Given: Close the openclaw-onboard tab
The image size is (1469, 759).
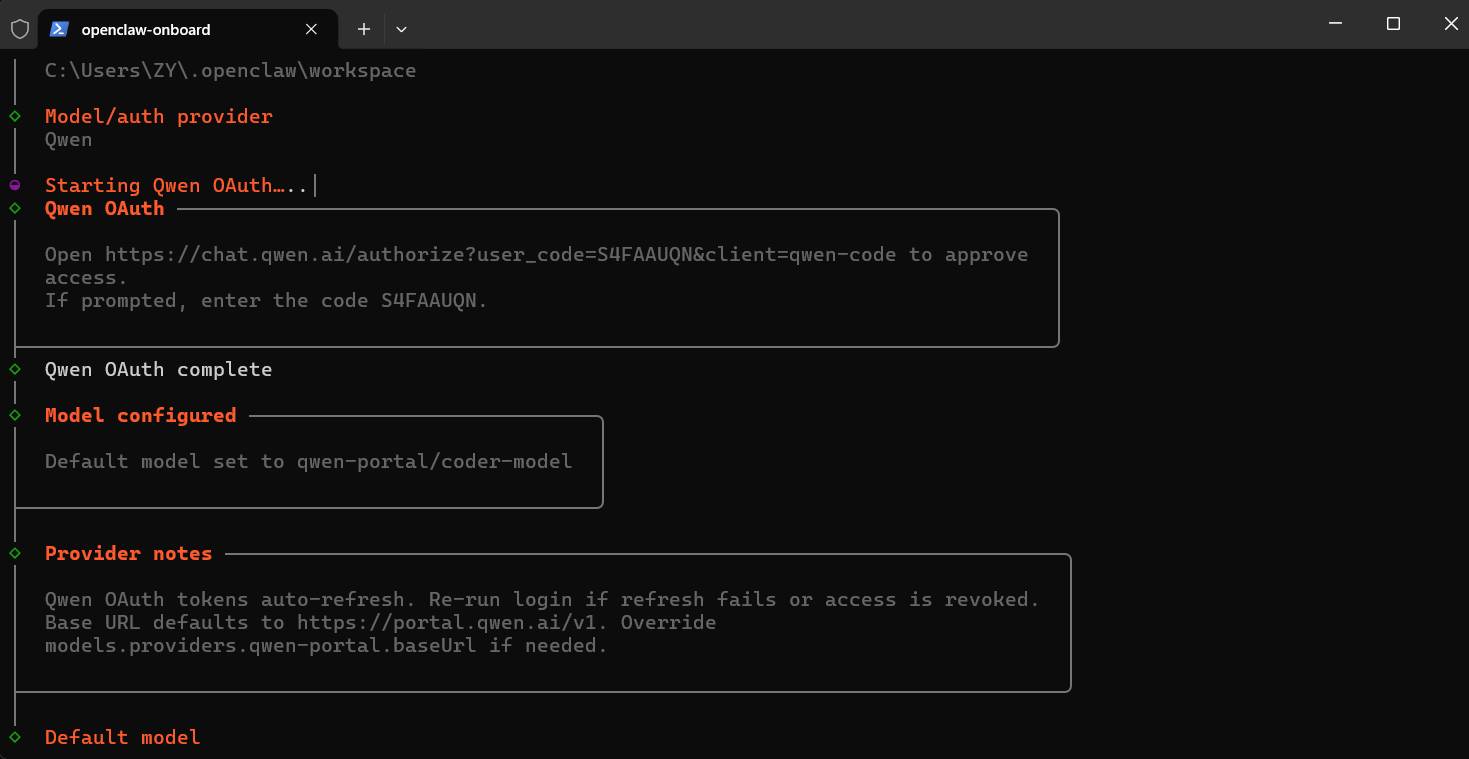Looking at the screenshot, I should [311, 29].
